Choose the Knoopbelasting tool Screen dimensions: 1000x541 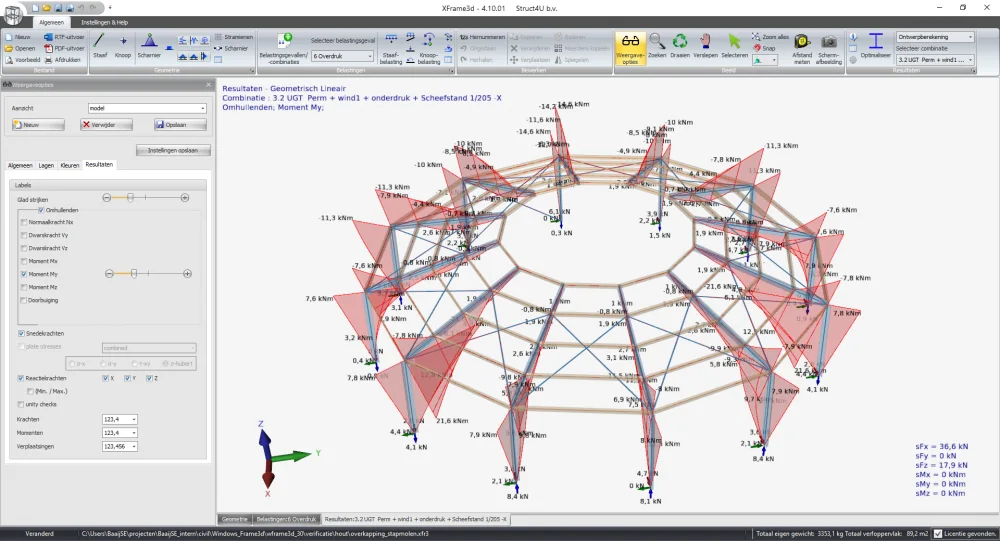[x=429, y=49]
